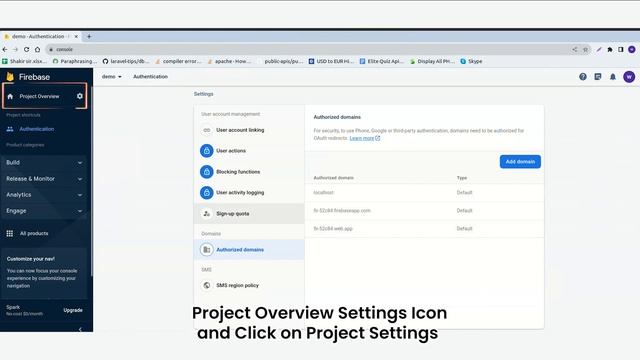Expand the Engage category
The width and height of the screenshot is (640, 360).
[x=44, y=211]
